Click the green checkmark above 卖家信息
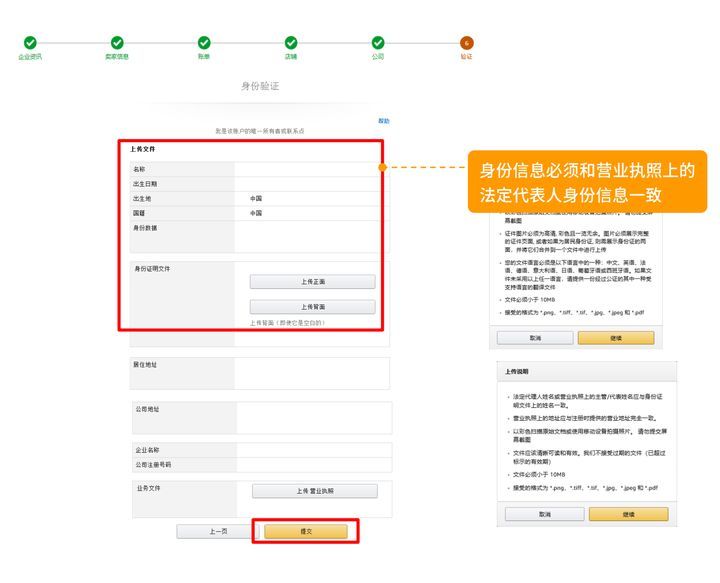Screen dimensions: 720x583 117,43
